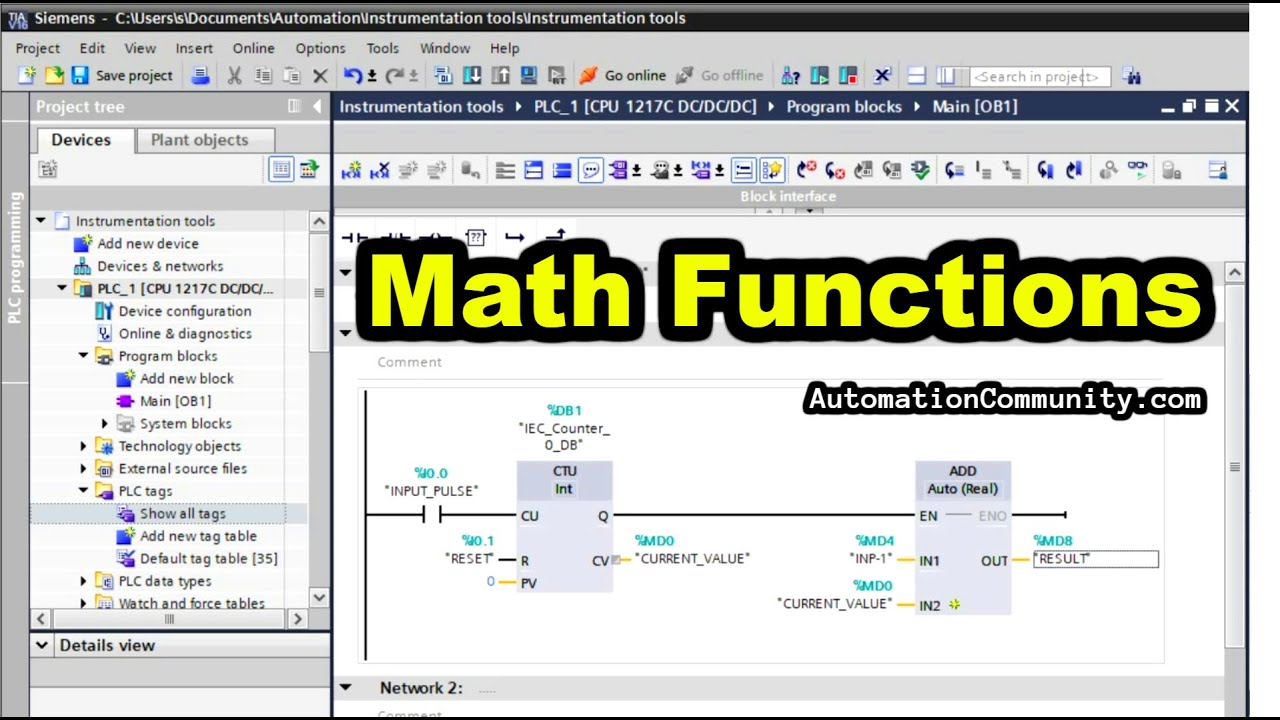This screenshot has height=720, width=1280.
Task: Insert empty box from favorites bar
Action: tap(476, 237)
